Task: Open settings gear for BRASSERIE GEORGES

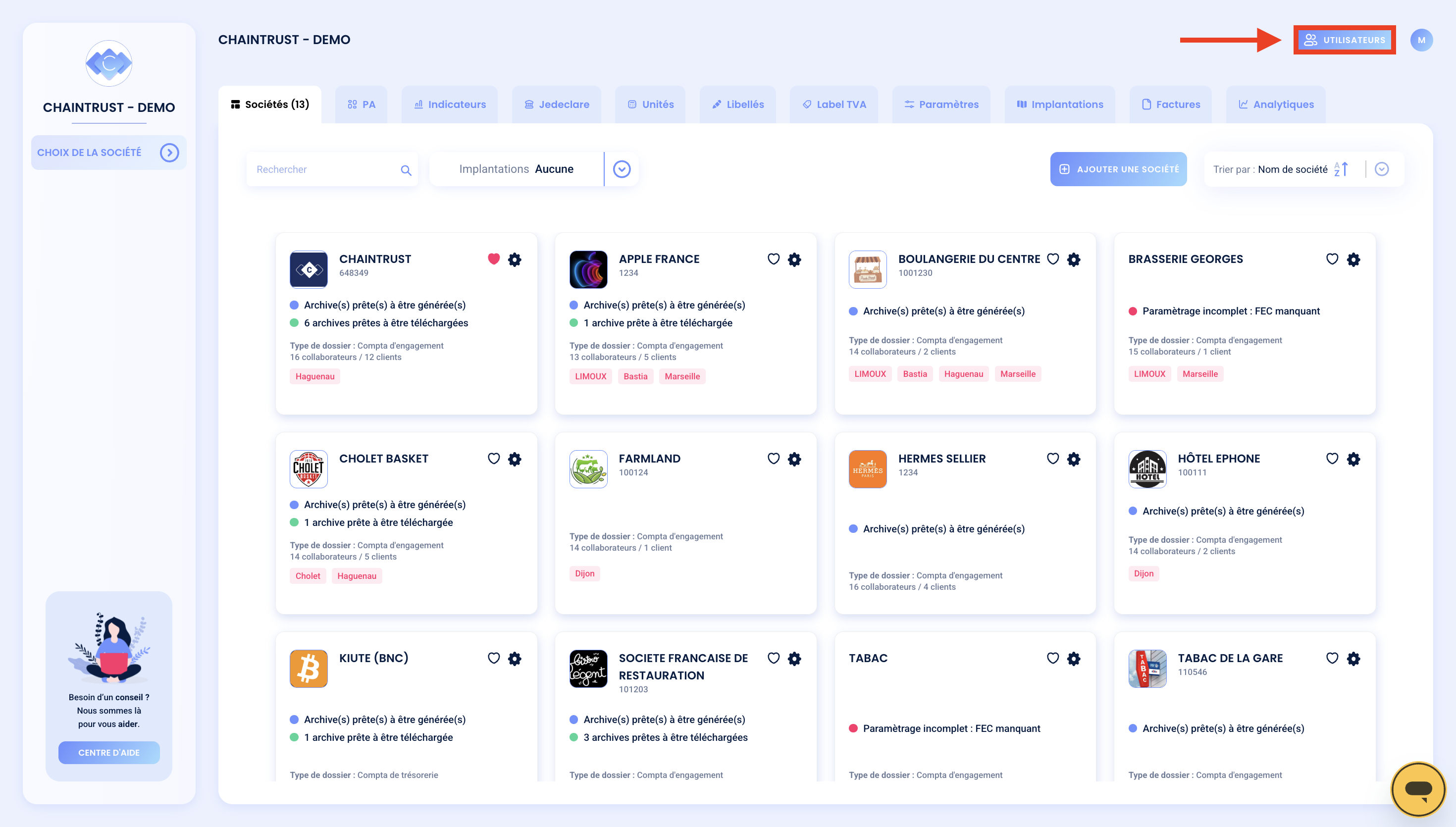Action: 1354,259
